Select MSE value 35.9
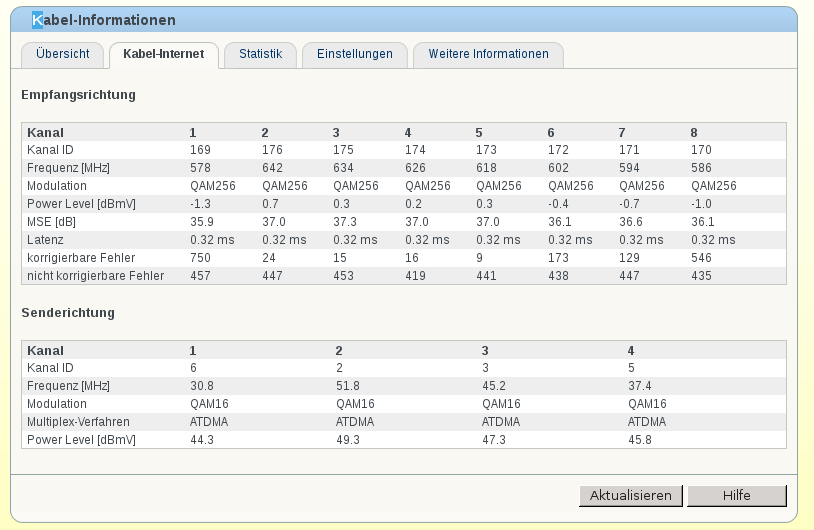The width and height of the screenshot is (814, 530). point(202,222)
